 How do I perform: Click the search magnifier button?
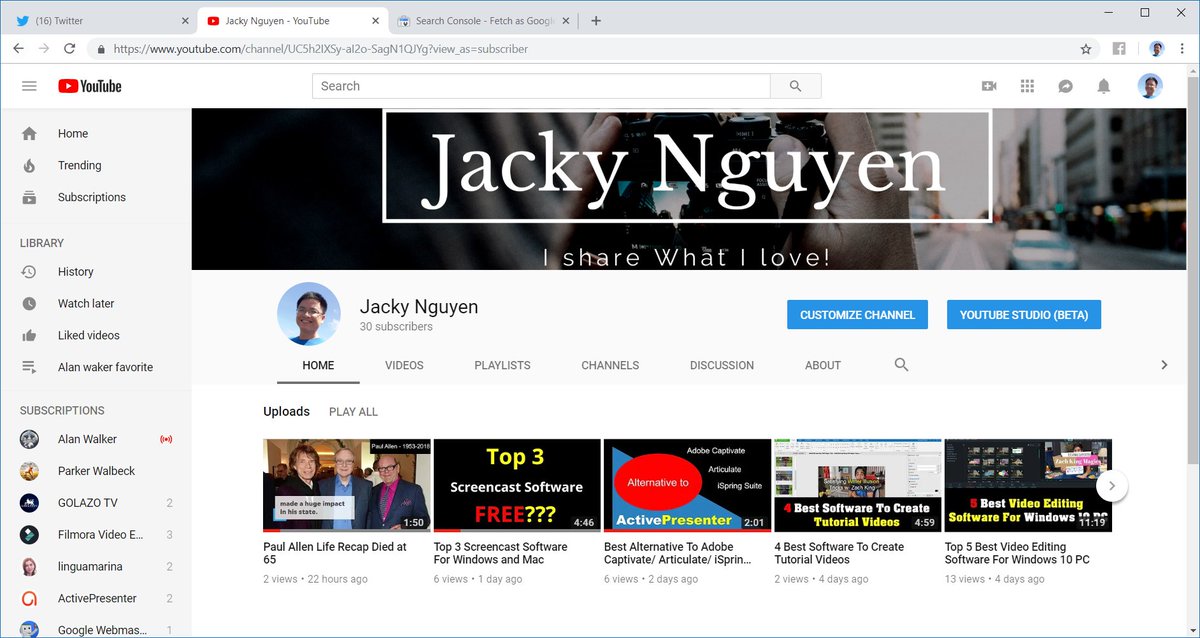[x=795, y=86]
